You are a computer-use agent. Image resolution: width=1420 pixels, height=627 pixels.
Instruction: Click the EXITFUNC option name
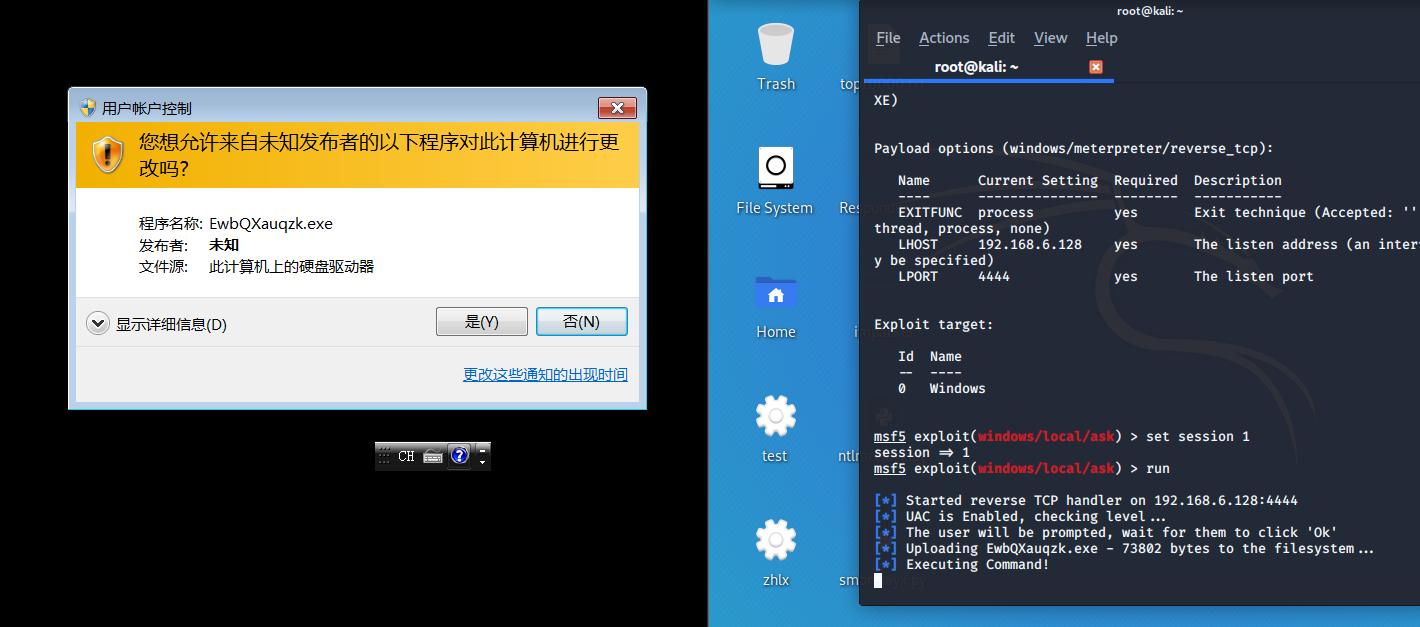[930, 212]
